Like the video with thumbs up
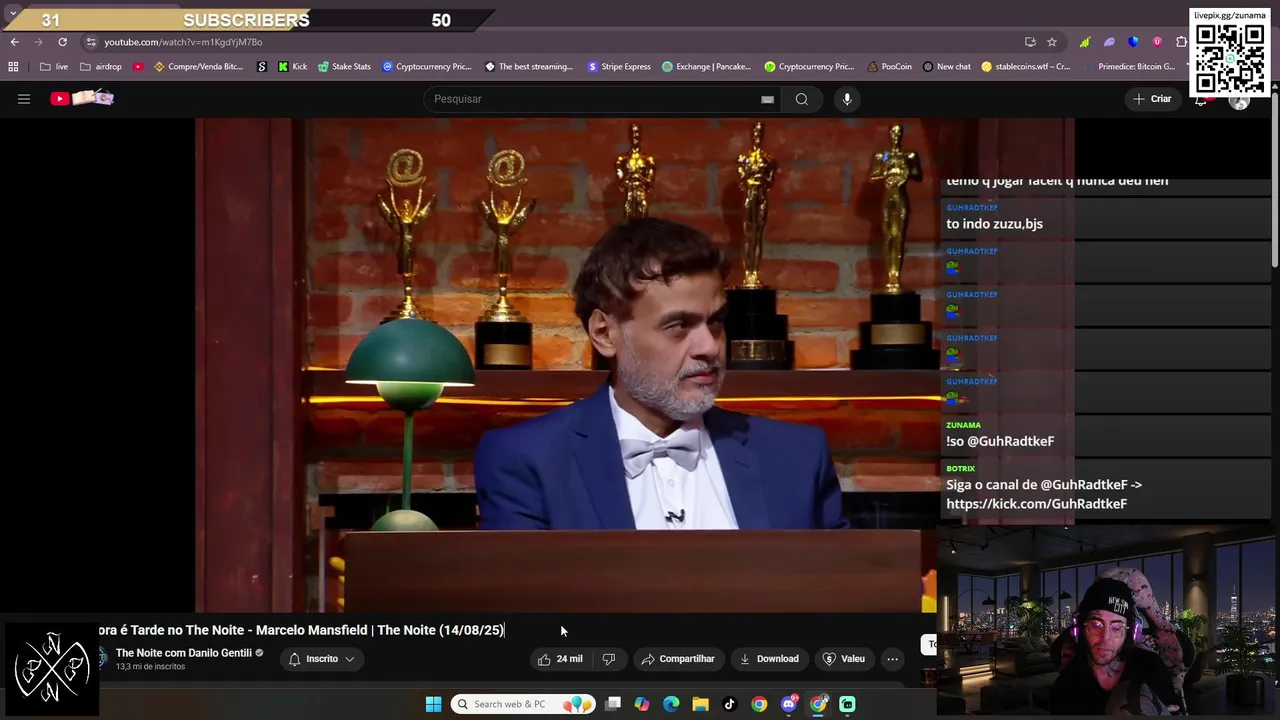The height and width of the screenshot is (720, 1280). (x=559, y=659)
